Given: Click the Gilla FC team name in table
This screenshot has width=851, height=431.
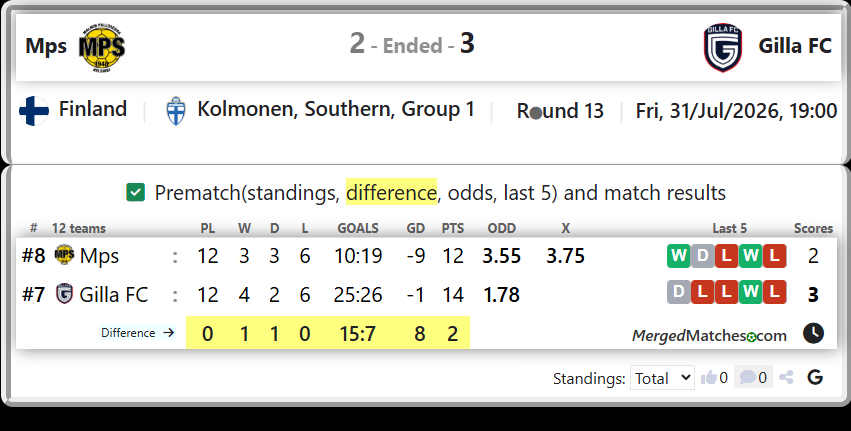Looking at the screenshot, I should (113, 294).
